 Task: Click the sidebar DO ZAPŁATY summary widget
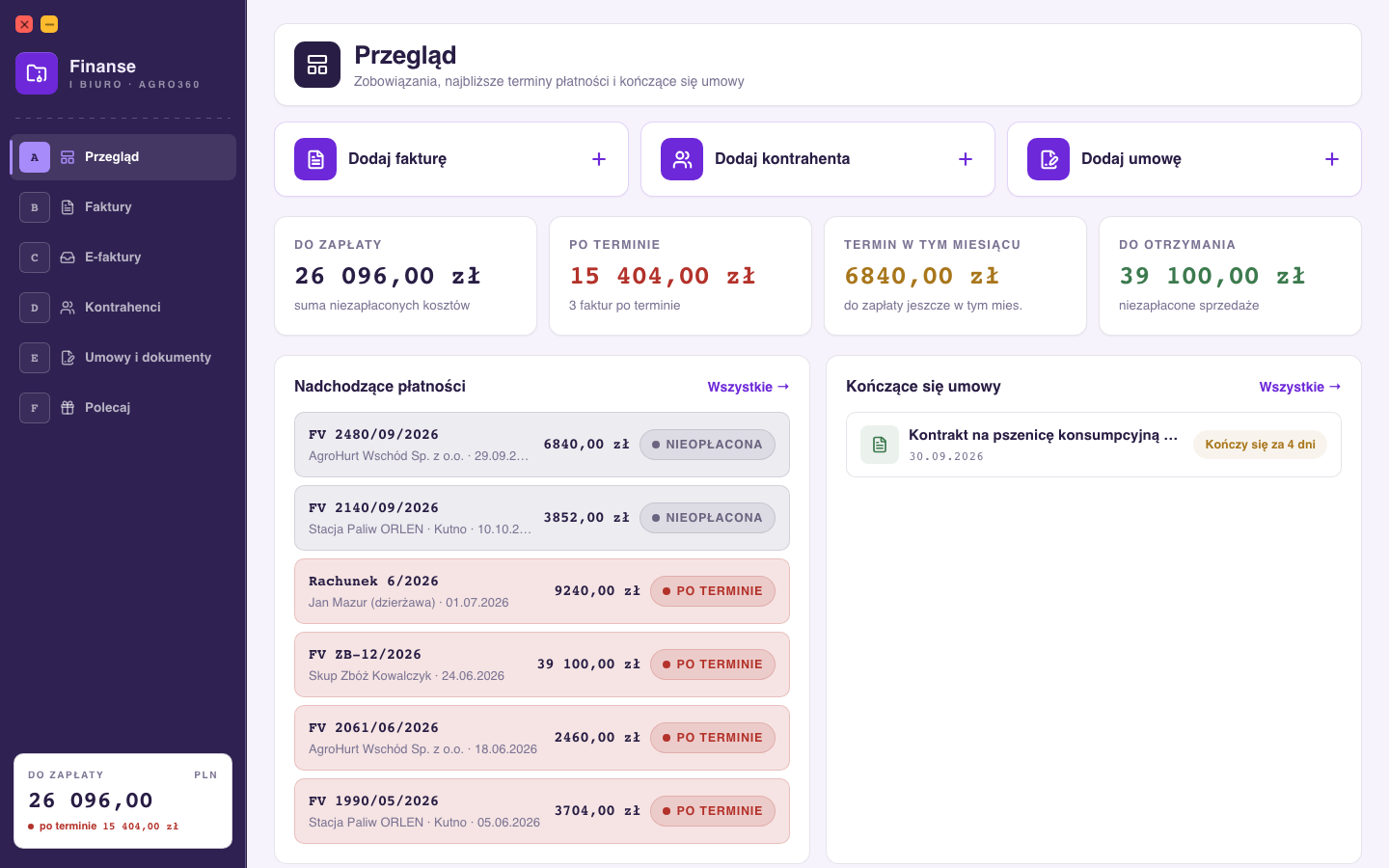point(123,800)
